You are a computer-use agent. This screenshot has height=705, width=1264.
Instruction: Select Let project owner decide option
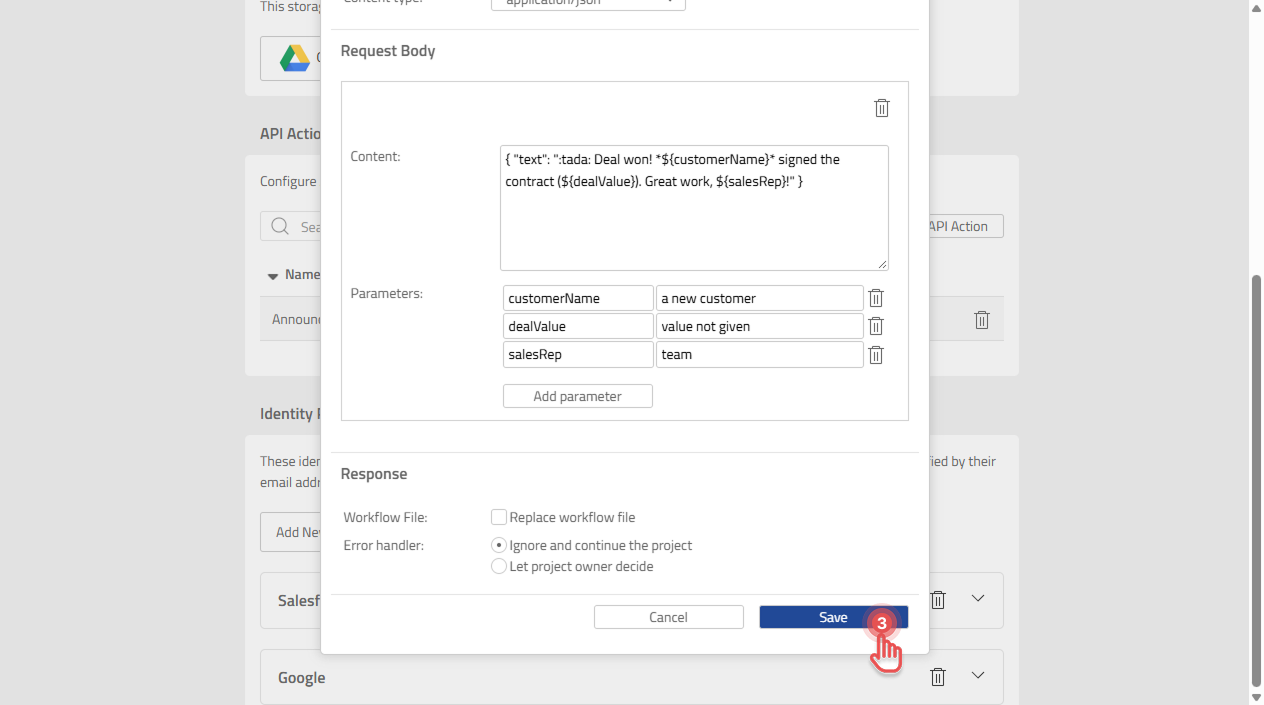498,566
